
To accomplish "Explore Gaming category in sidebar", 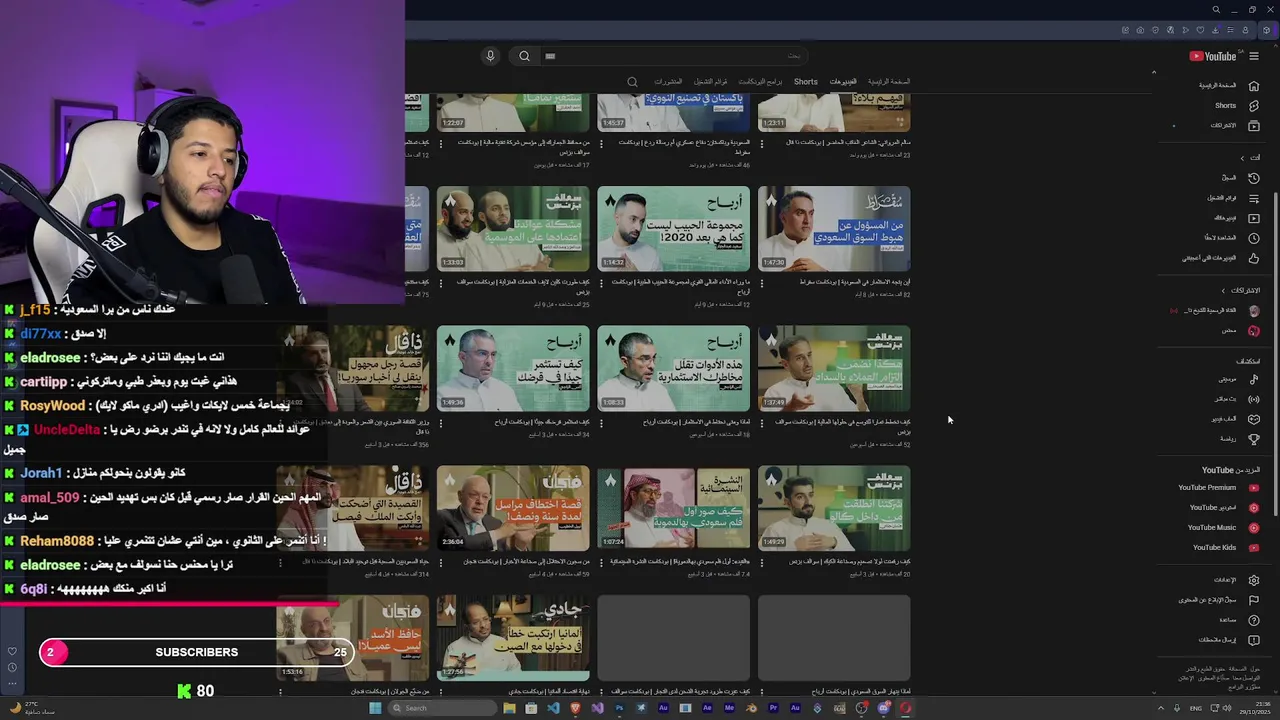I will pyautogui.click(x=1235, y=419).
